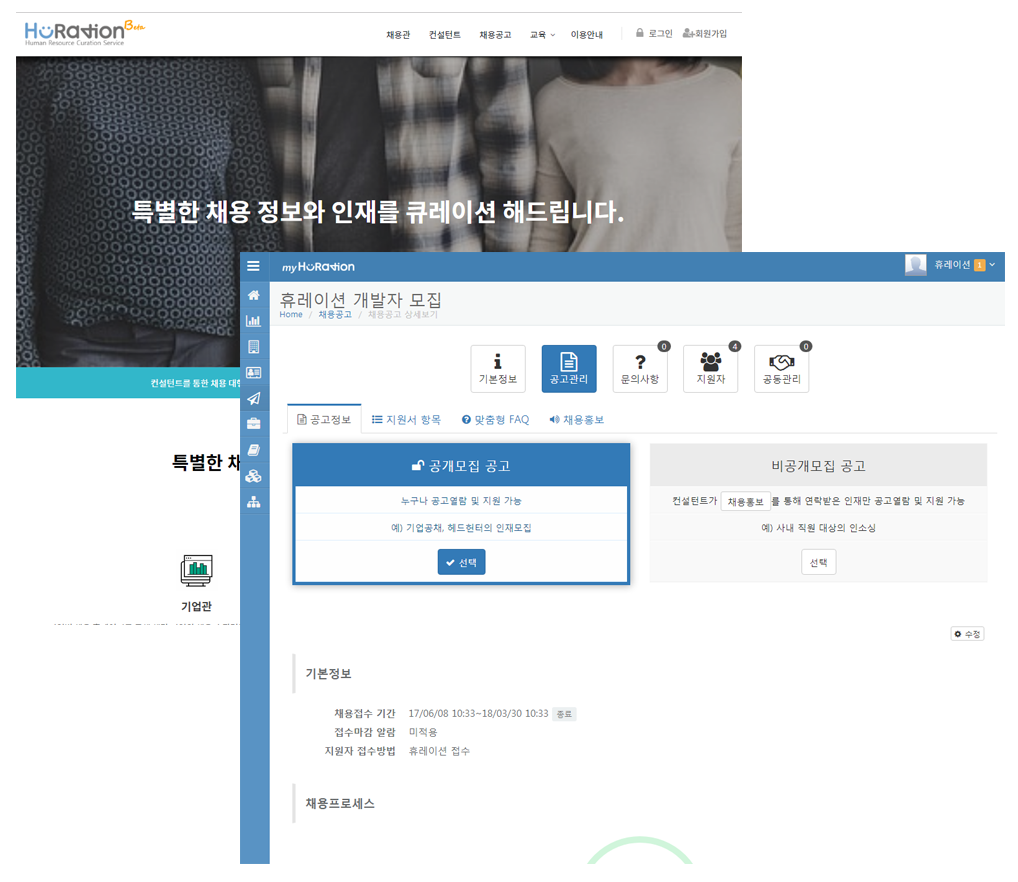Click the teal 컨설턴트를 통한 채용 banner
1018x882 pixels.
(x=129, y=383)
